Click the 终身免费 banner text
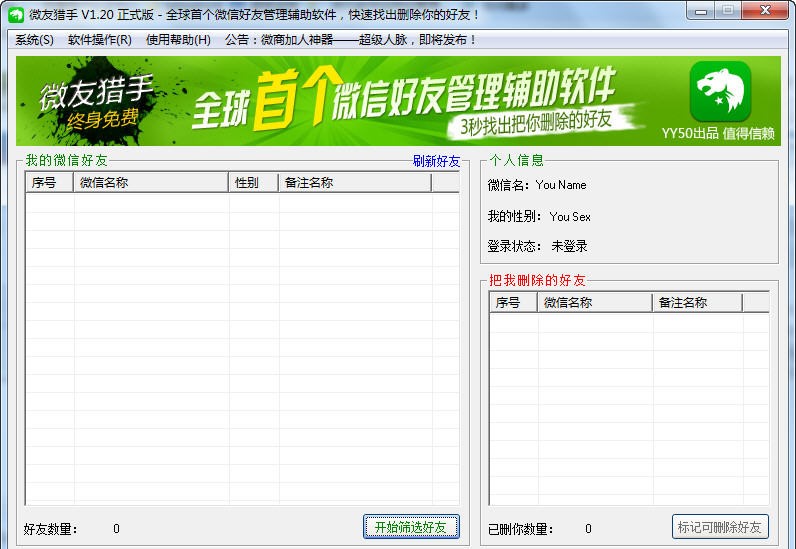 tap(103, 120)
